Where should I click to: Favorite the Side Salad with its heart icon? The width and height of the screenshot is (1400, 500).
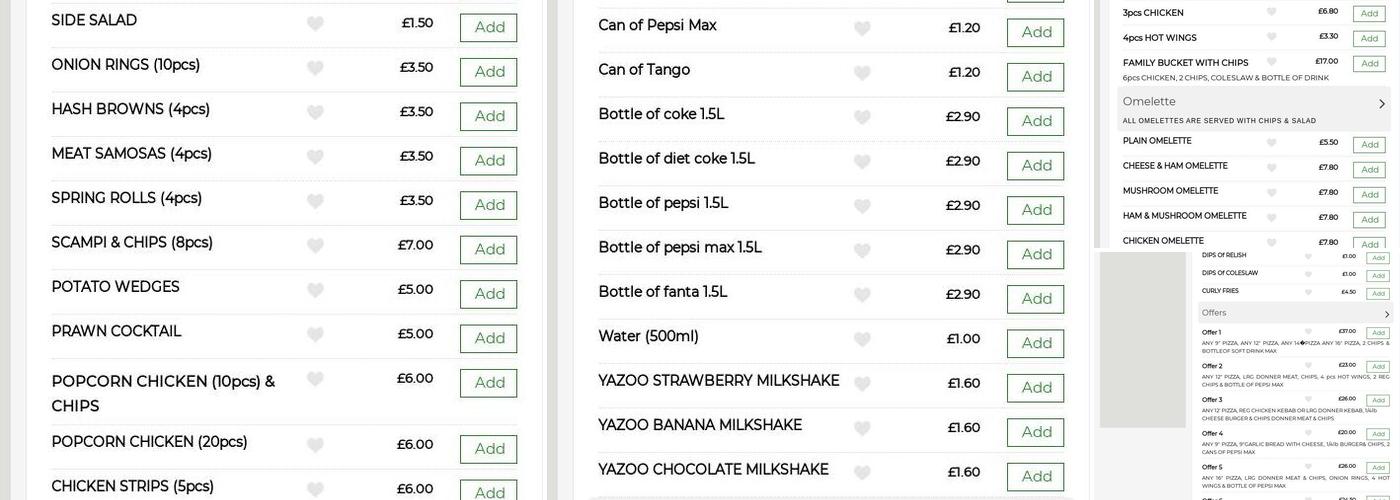coord(315,24)
